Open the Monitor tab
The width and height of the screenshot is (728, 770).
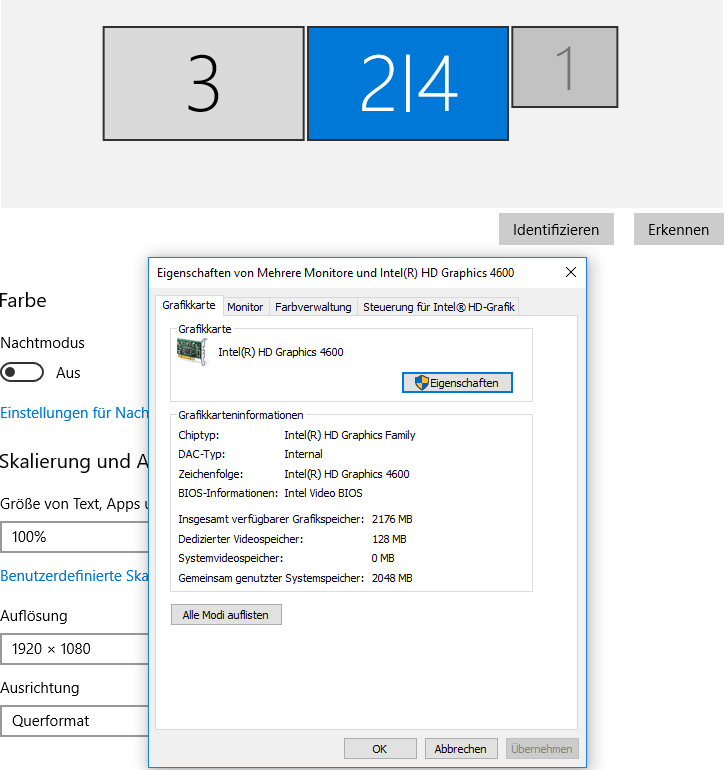coord(245,307)
